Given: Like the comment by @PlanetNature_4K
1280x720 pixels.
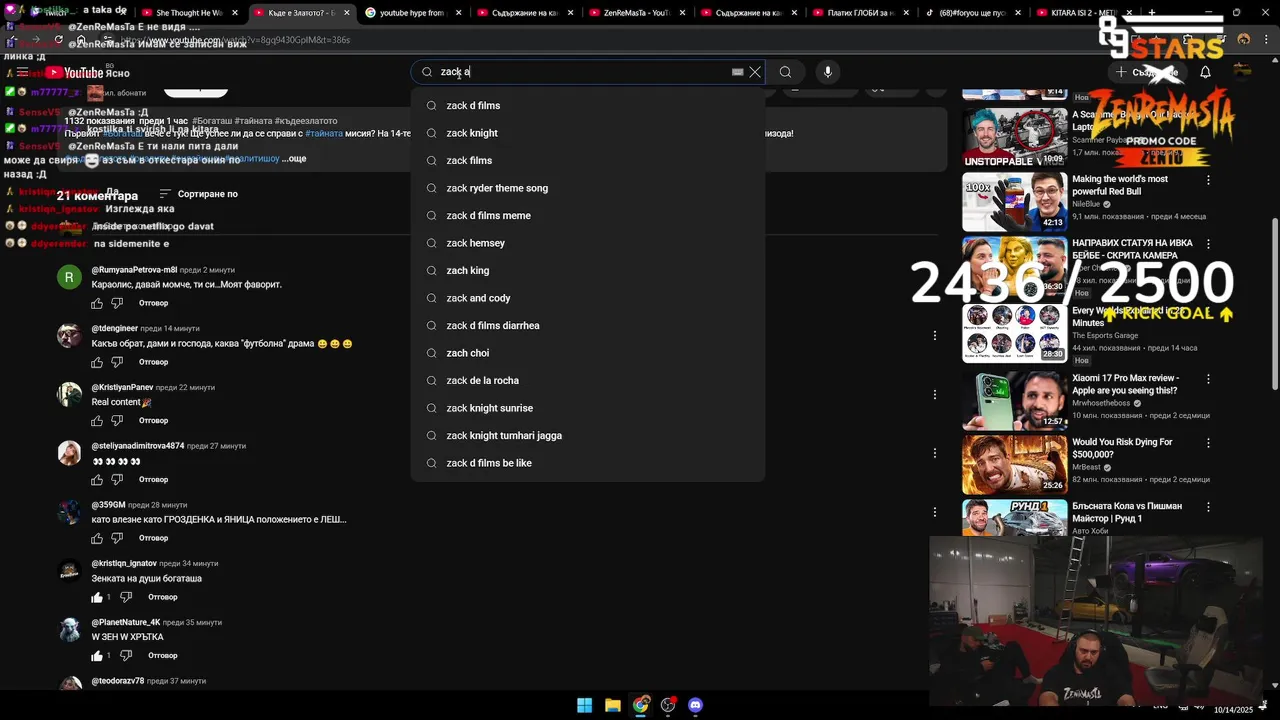Looking at the screenshot, I should click(97, 656).
